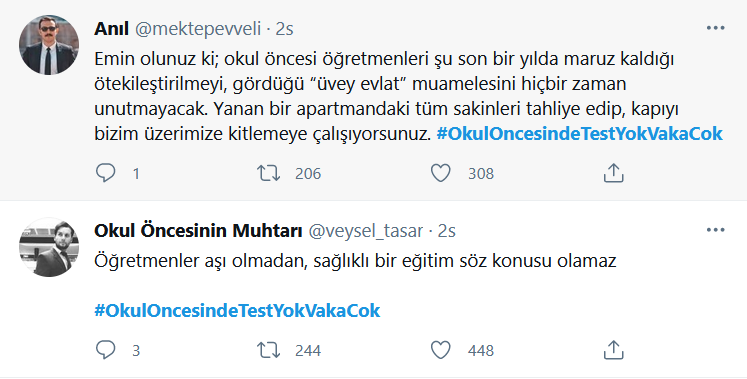Viewport: 747px width, 379px height.
Task: Open hashtag link in second tweet
Action: coord(237,310)
